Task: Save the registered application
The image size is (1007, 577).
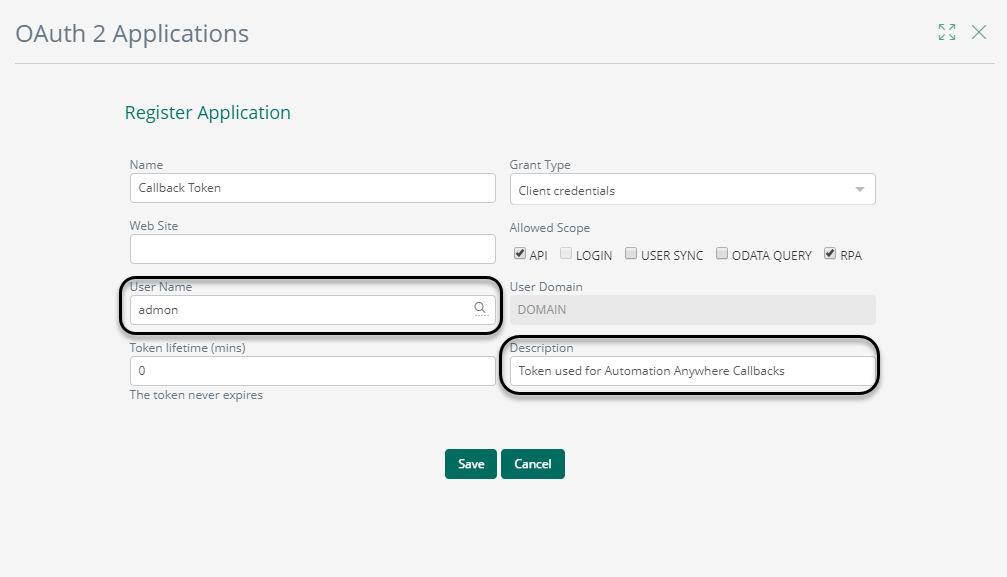Action: click(471, 464)
